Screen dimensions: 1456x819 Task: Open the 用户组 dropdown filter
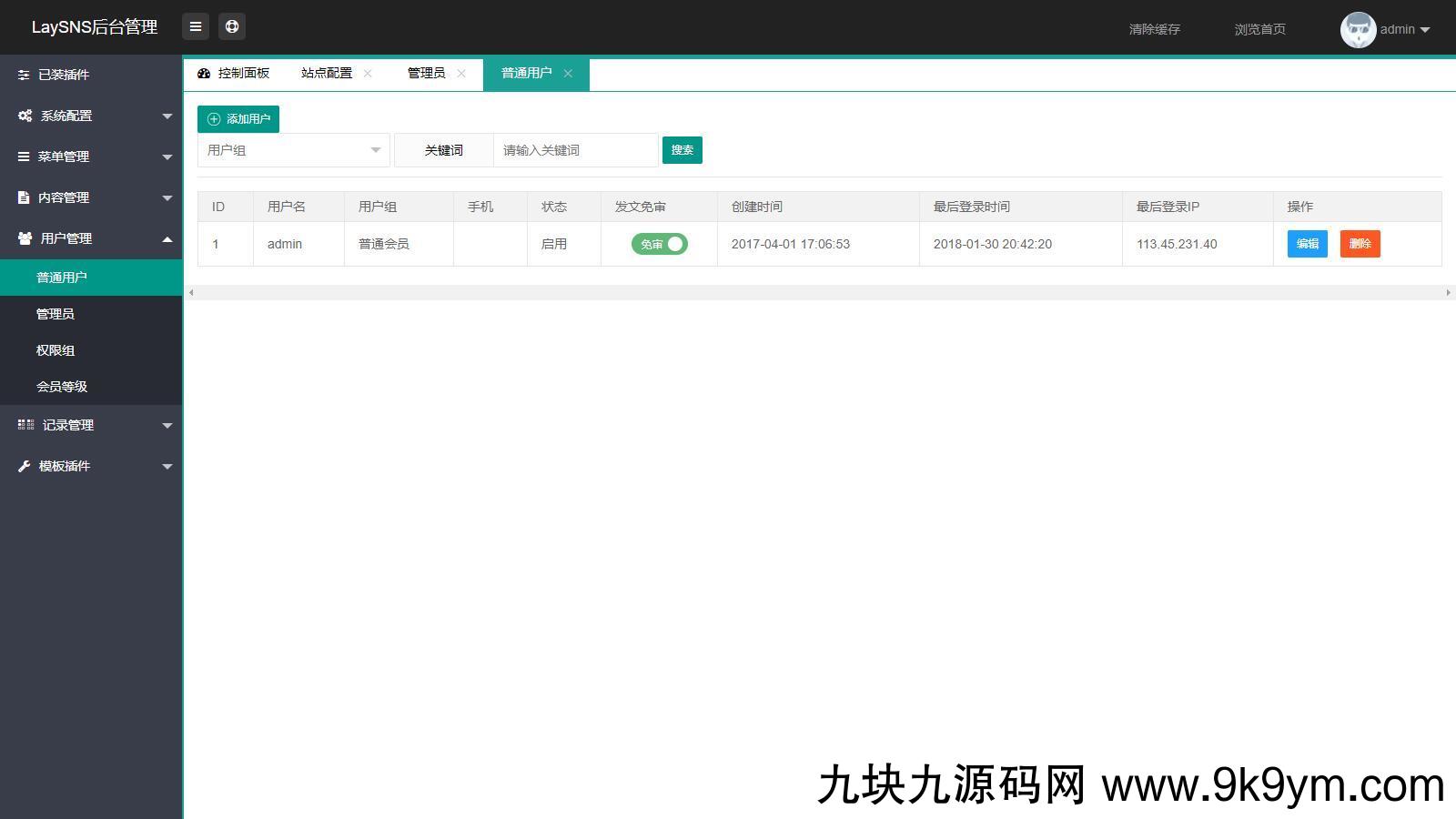[293, 150]
